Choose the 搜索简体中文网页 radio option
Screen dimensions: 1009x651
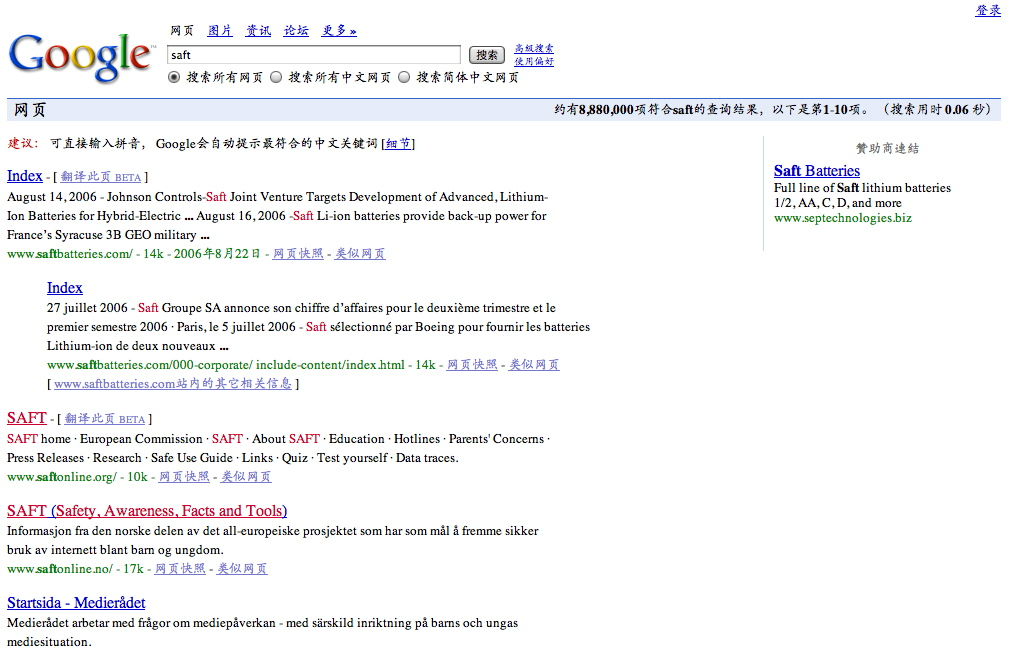[x=404, y=77]
